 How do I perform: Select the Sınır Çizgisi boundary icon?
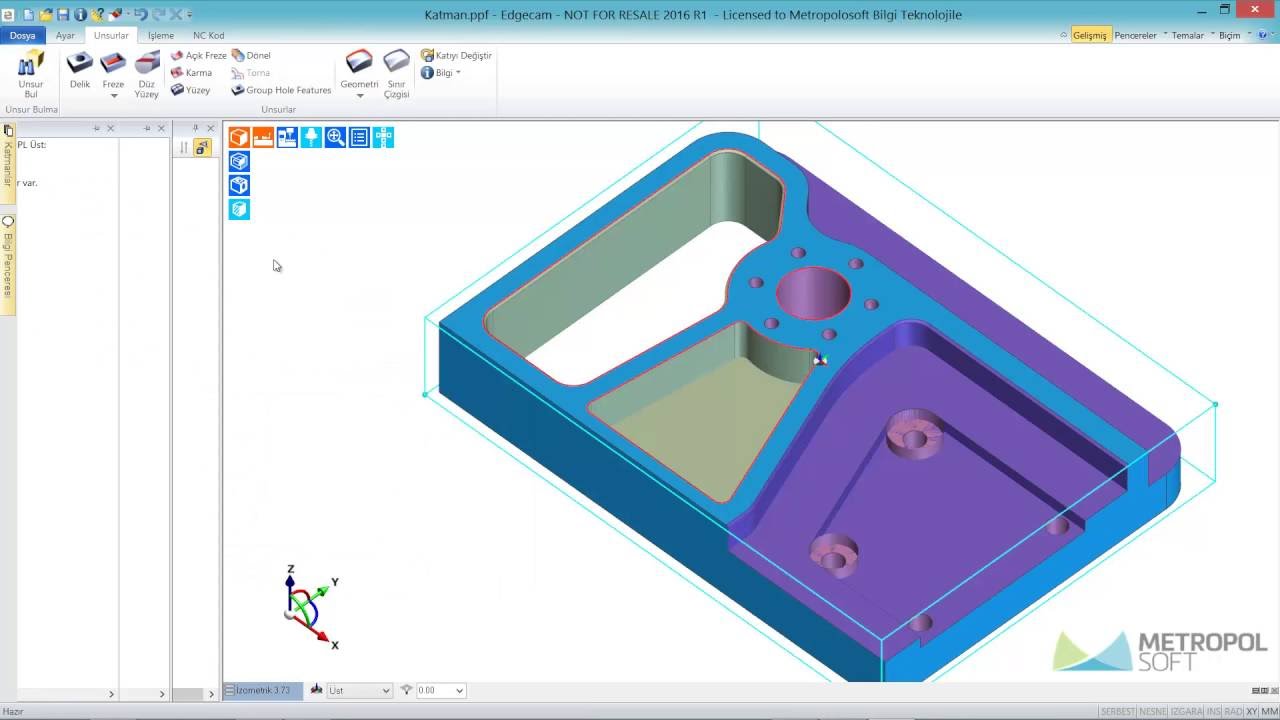[x=397, y=63]
